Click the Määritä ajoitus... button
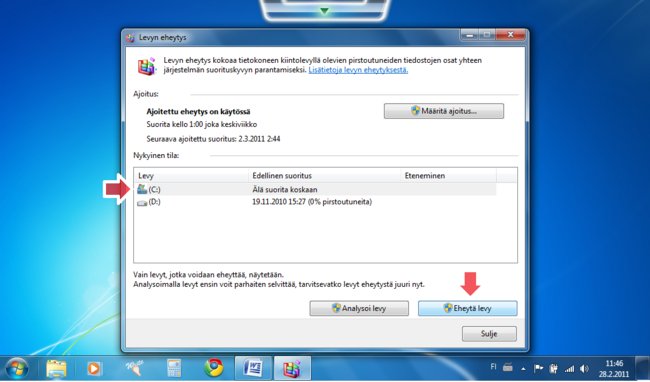The height and width of the screenshot is (382, 650). tap(444, 111)
